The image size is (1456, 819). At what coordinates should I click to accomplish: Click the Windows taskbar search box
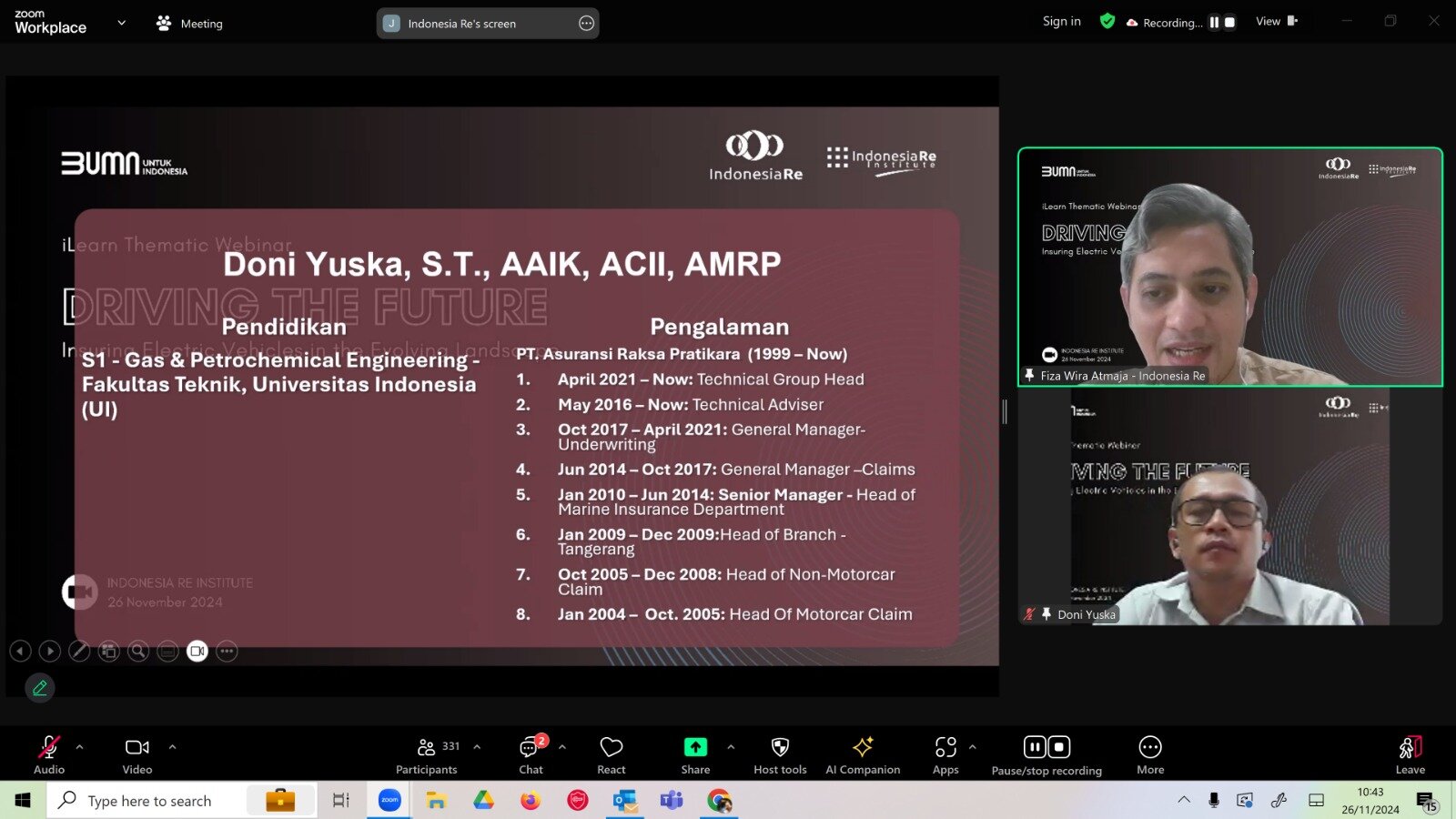pos(150,801)
